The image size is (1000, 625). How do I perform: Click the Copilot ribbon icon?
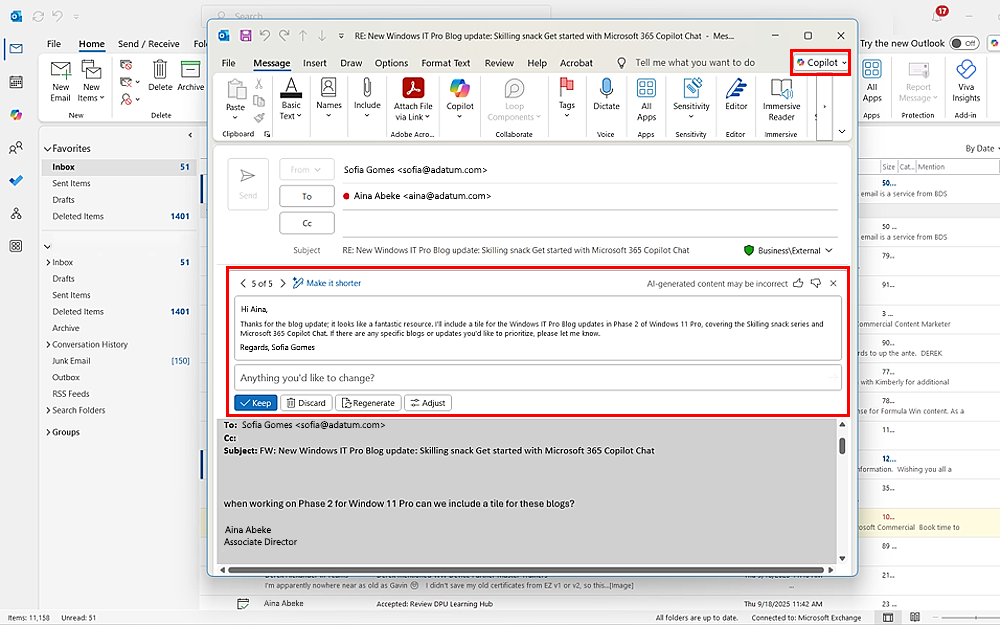(460, 90)
